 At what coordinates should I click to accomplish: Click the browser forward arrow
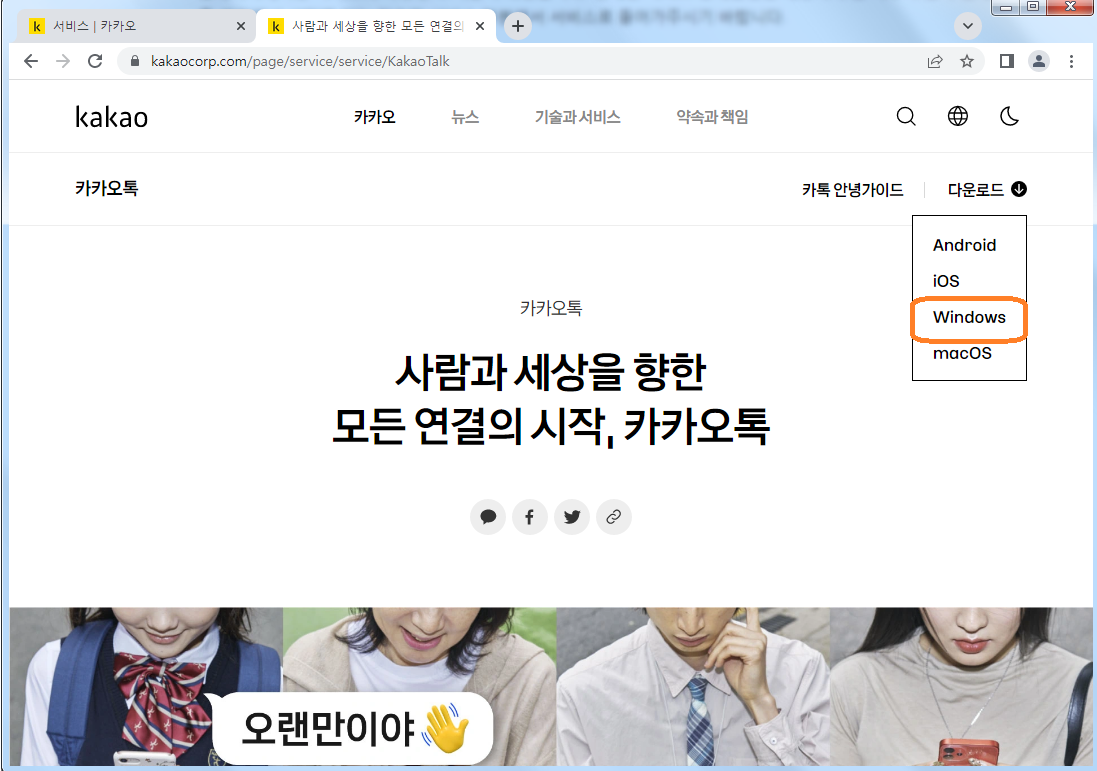(x=63, y=62)
